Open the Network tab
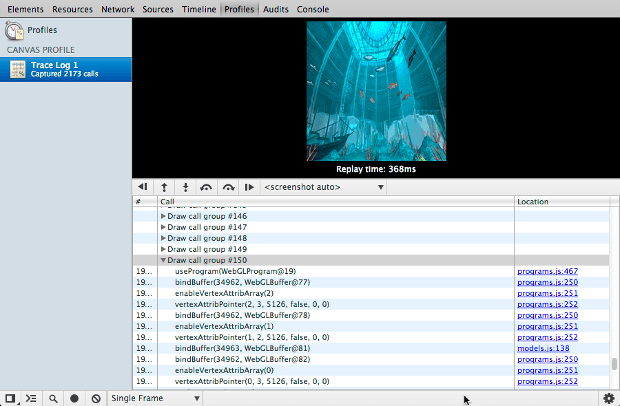Image resolution: width=620 pixels, height=406 pixels. [118, 8]
